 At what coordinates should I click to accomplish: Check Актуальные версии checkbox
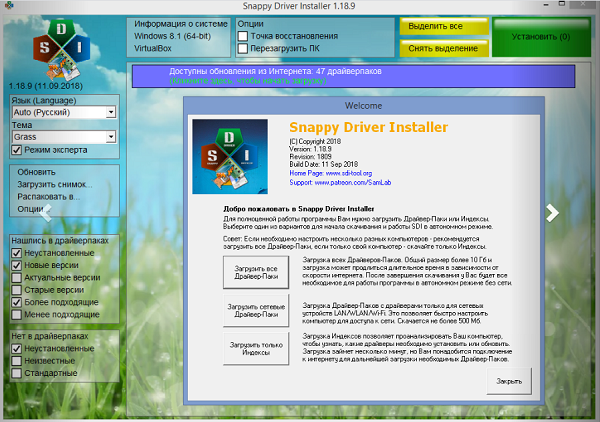(16, 277)
